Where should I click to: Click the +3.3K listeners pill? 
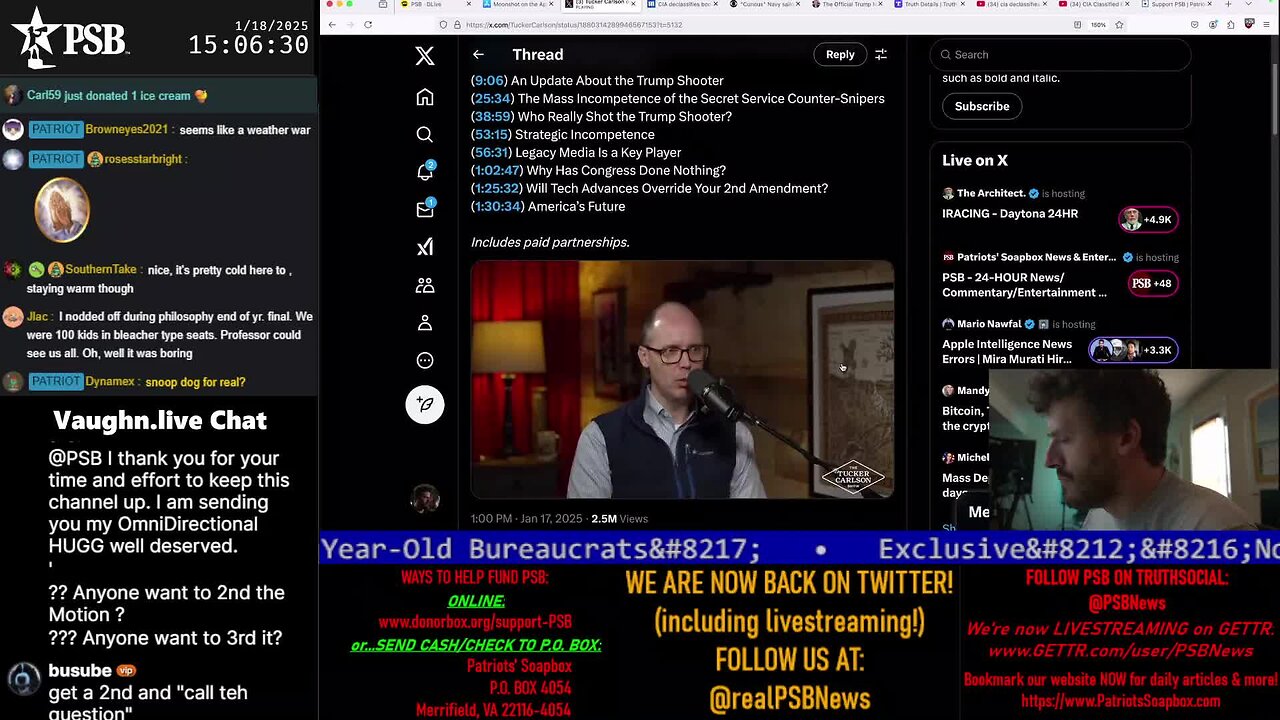pos(1133,350)
